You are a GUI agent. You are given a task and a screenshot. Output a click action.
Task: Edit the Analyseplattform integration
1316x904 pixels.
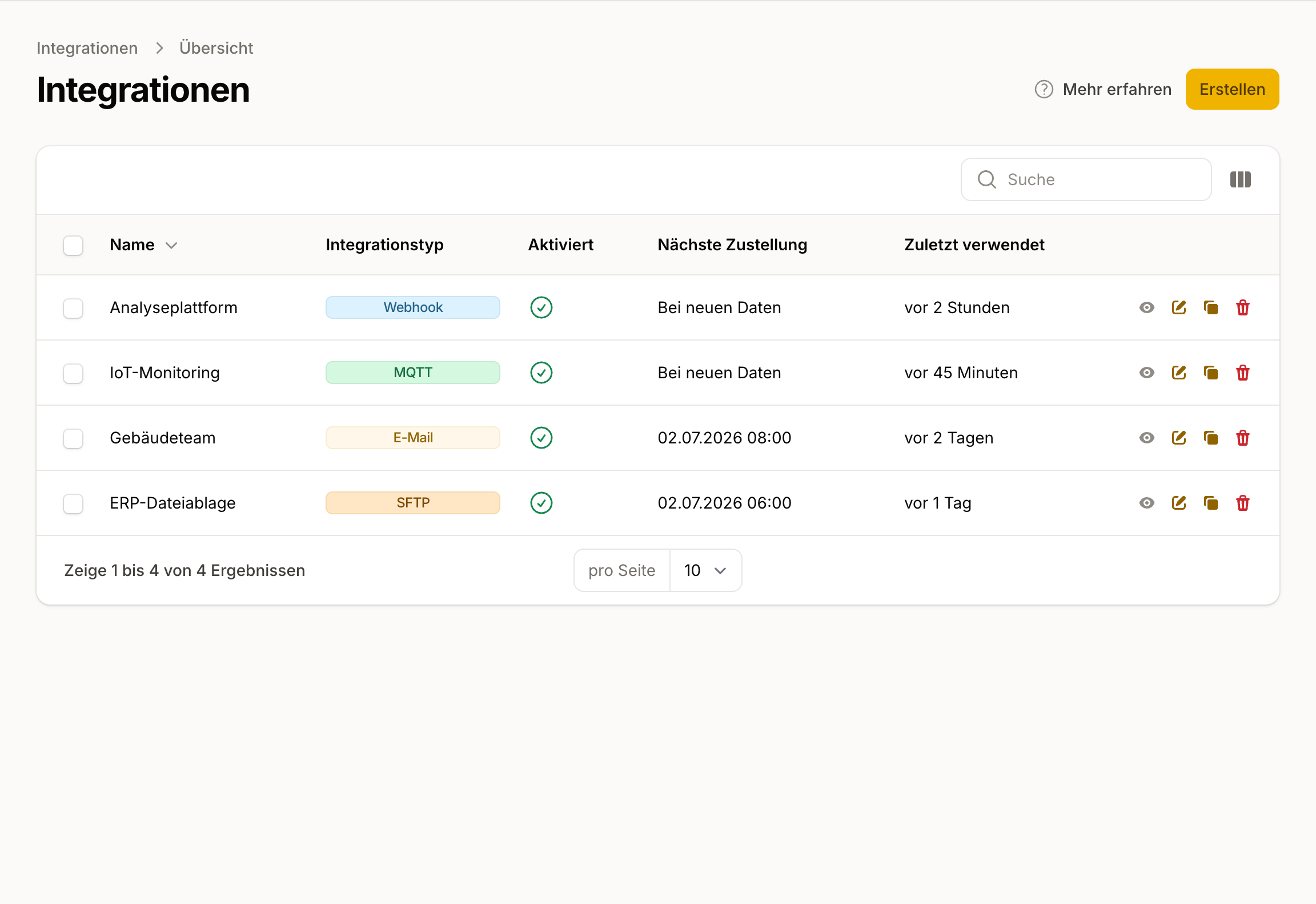1178,307
